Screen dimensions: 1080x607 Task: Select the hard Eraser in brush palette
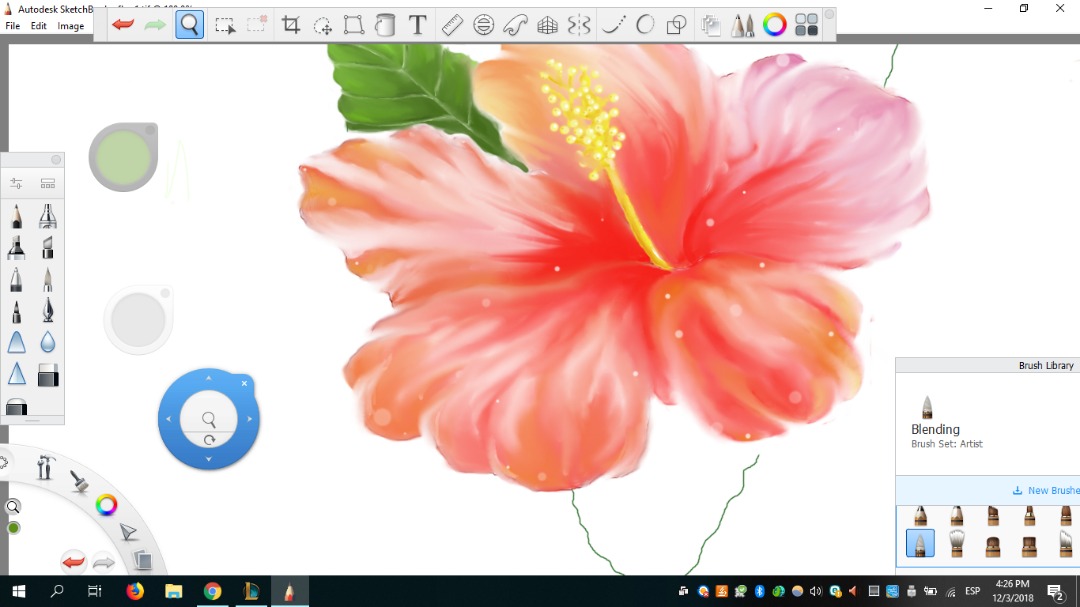click(x=48, y=376)
